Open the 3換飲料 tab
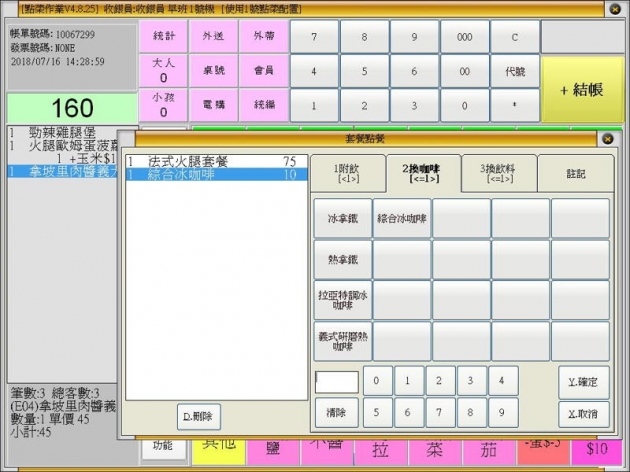 (497, 173)
